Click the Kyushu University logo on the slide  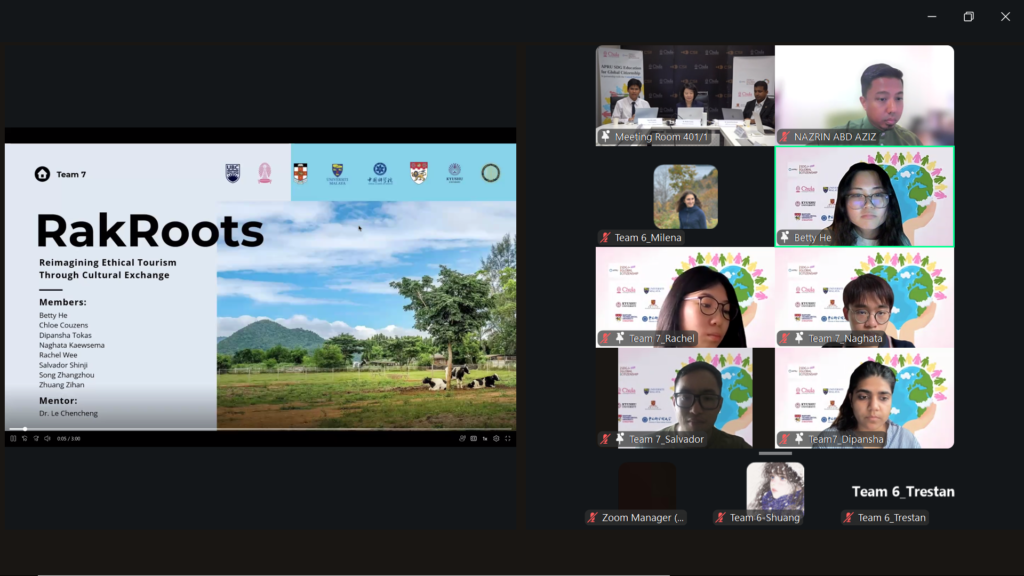[x=455, y=173]
